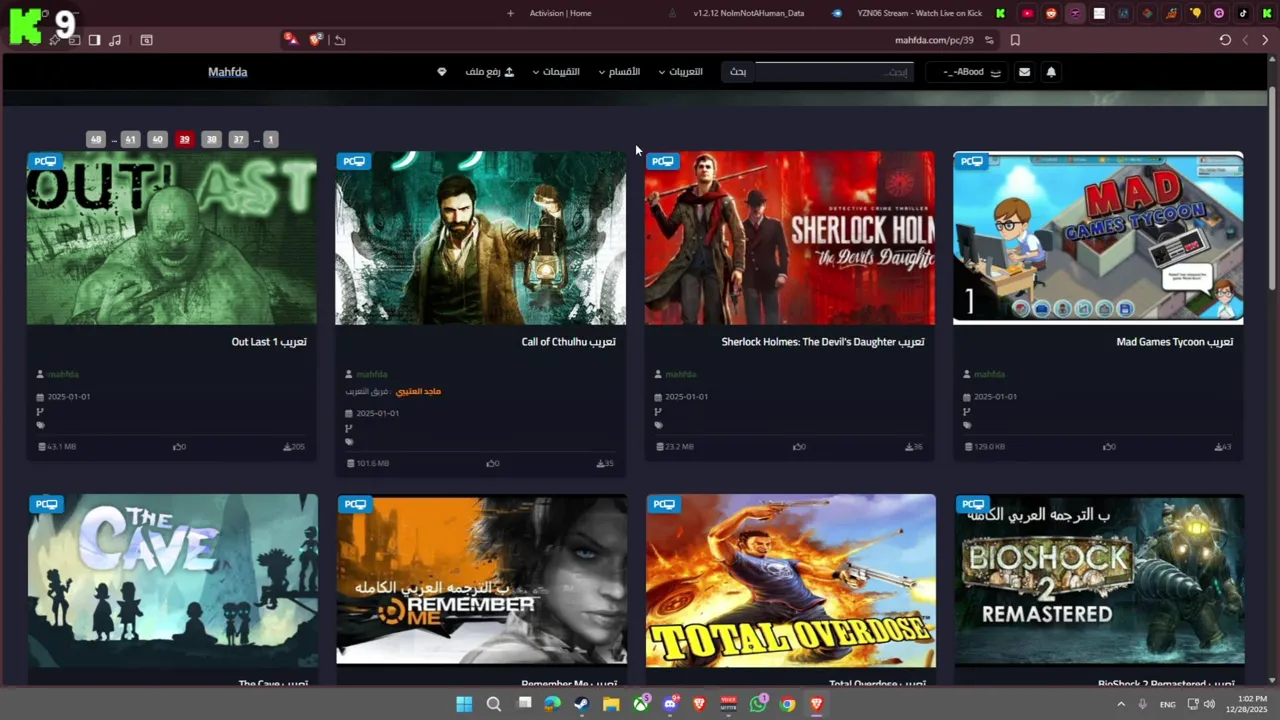Like the Sherlock Holmes post thumbs-up

pos(798,447)
